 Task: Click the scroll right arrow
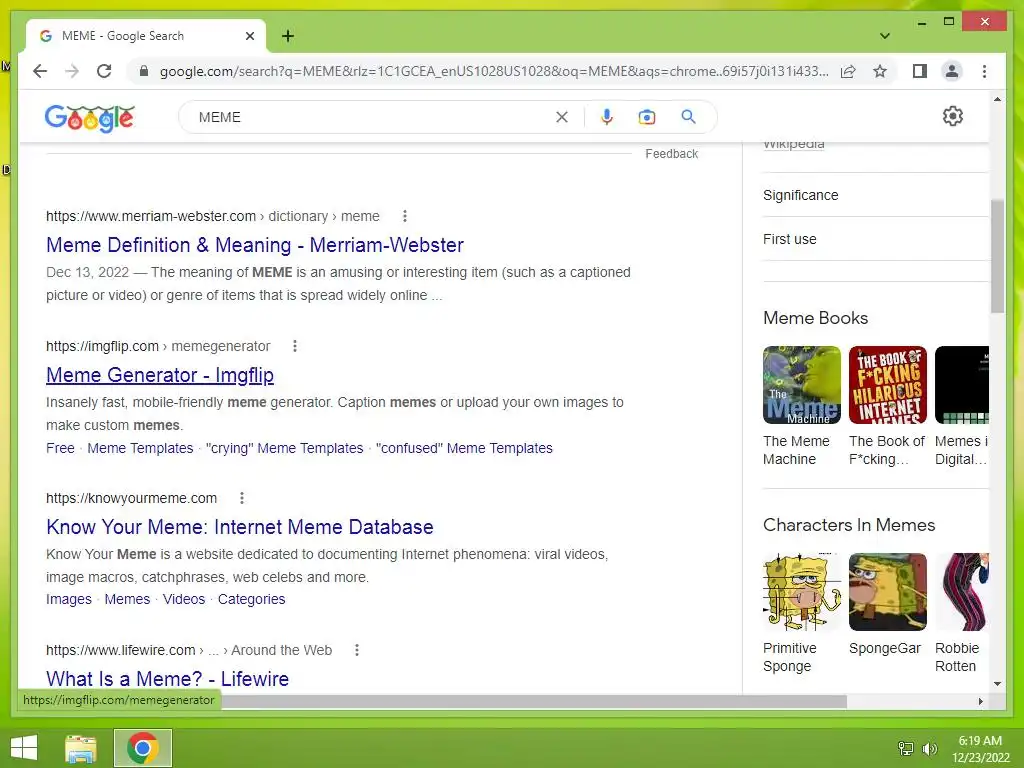coord(980,701)
